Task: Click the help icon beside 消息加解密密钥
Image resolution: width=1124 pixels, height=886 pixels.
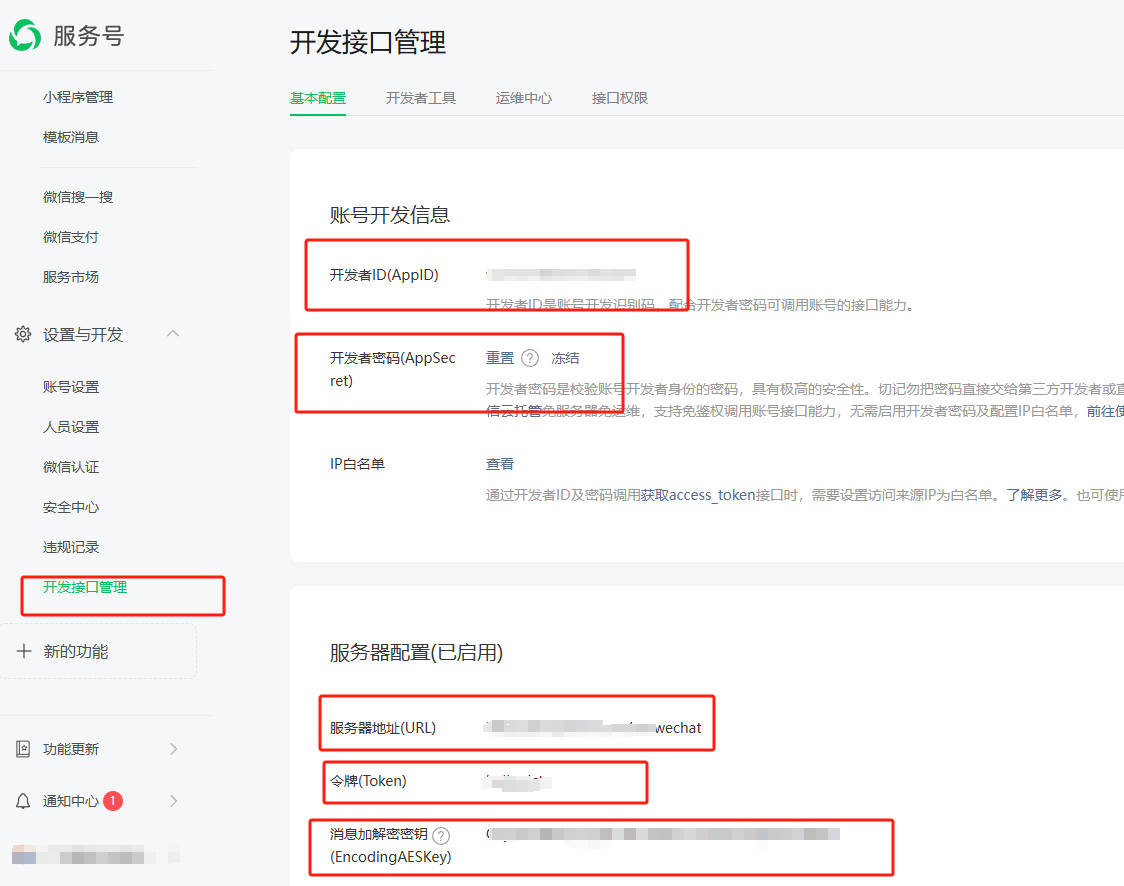Action: [442, 835]
